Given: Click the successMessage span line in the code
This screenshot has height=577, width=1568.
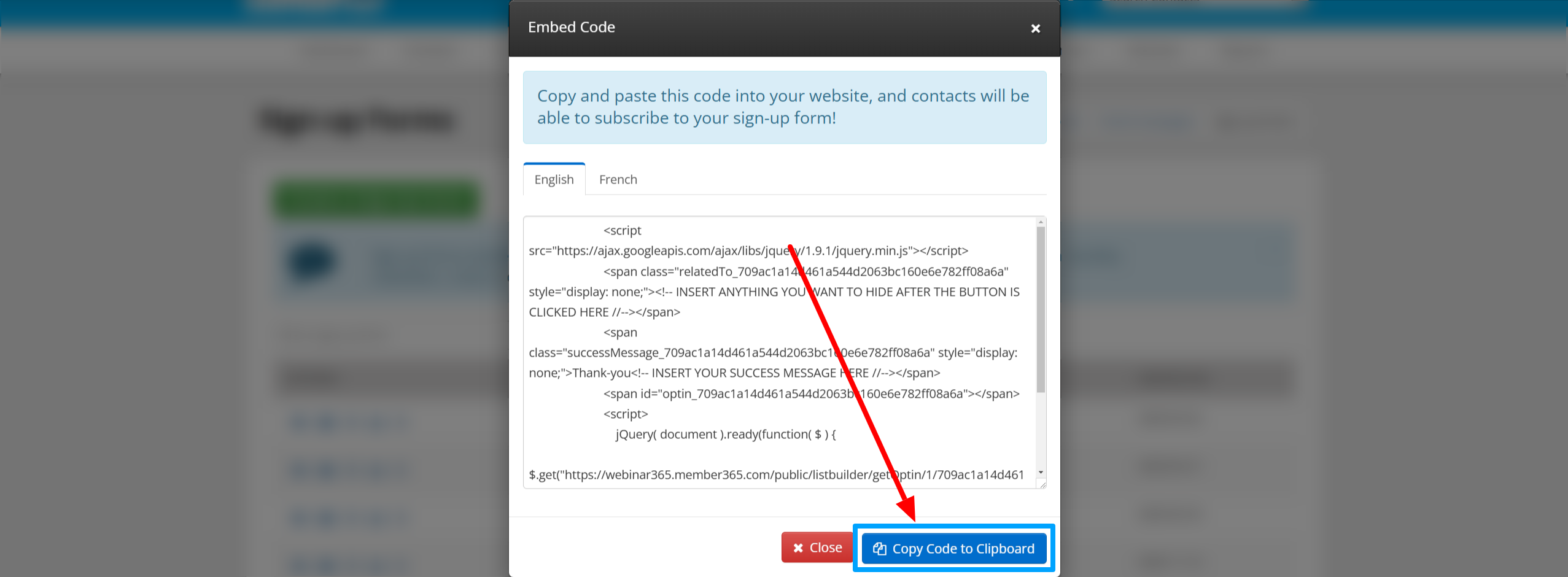Looking at the screenshot, I should pyautogui.click(x=773, y=352).
